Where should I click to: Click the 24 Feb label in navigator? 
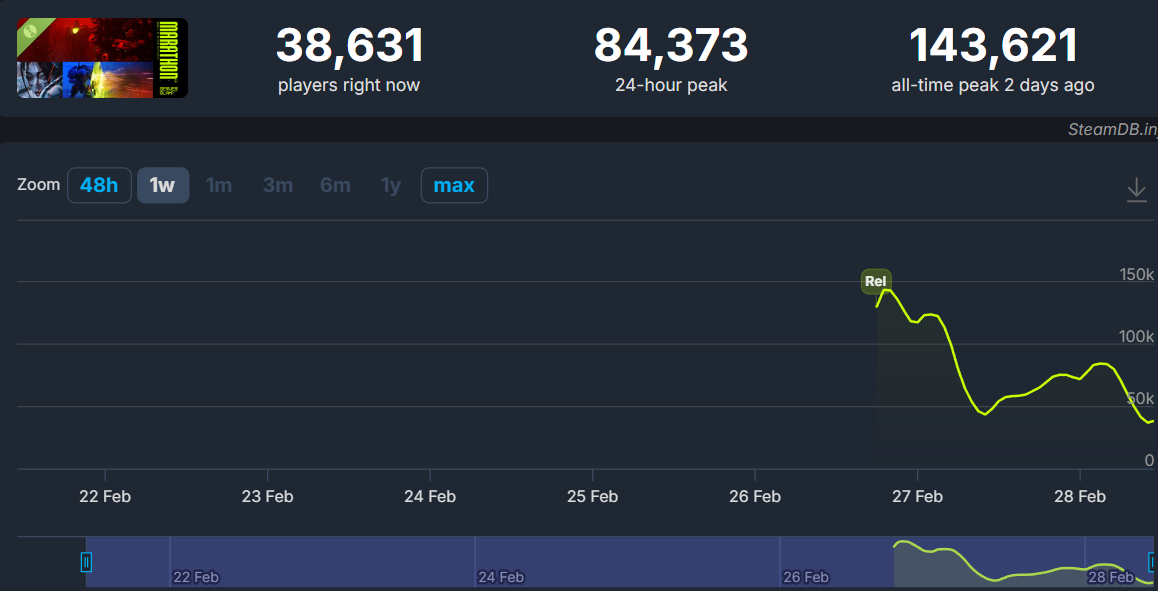click(x=501, y=576)
